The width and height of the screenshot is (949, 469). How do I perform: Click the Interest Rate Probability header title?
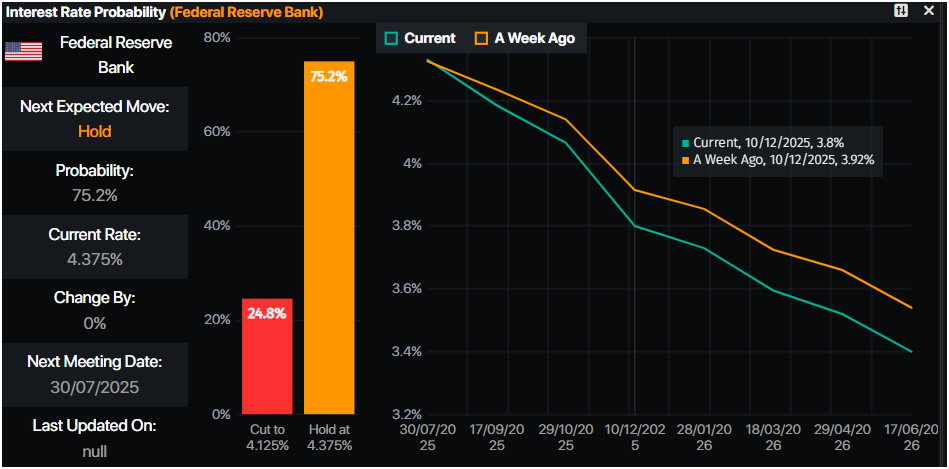pos(84,12)
